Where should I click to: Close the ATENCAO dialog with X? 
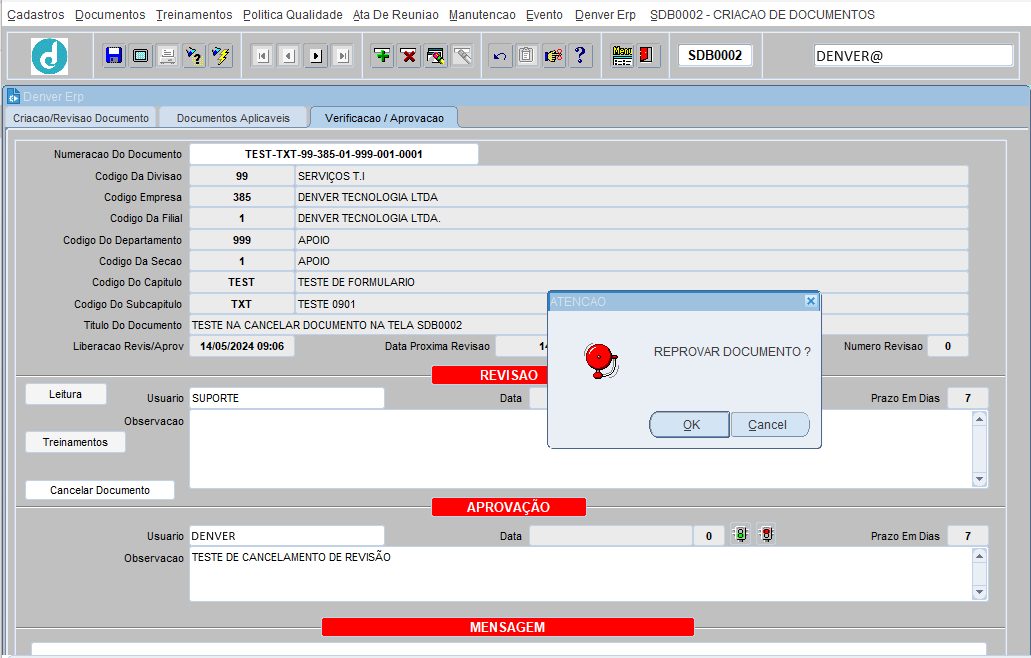[811, 301]
